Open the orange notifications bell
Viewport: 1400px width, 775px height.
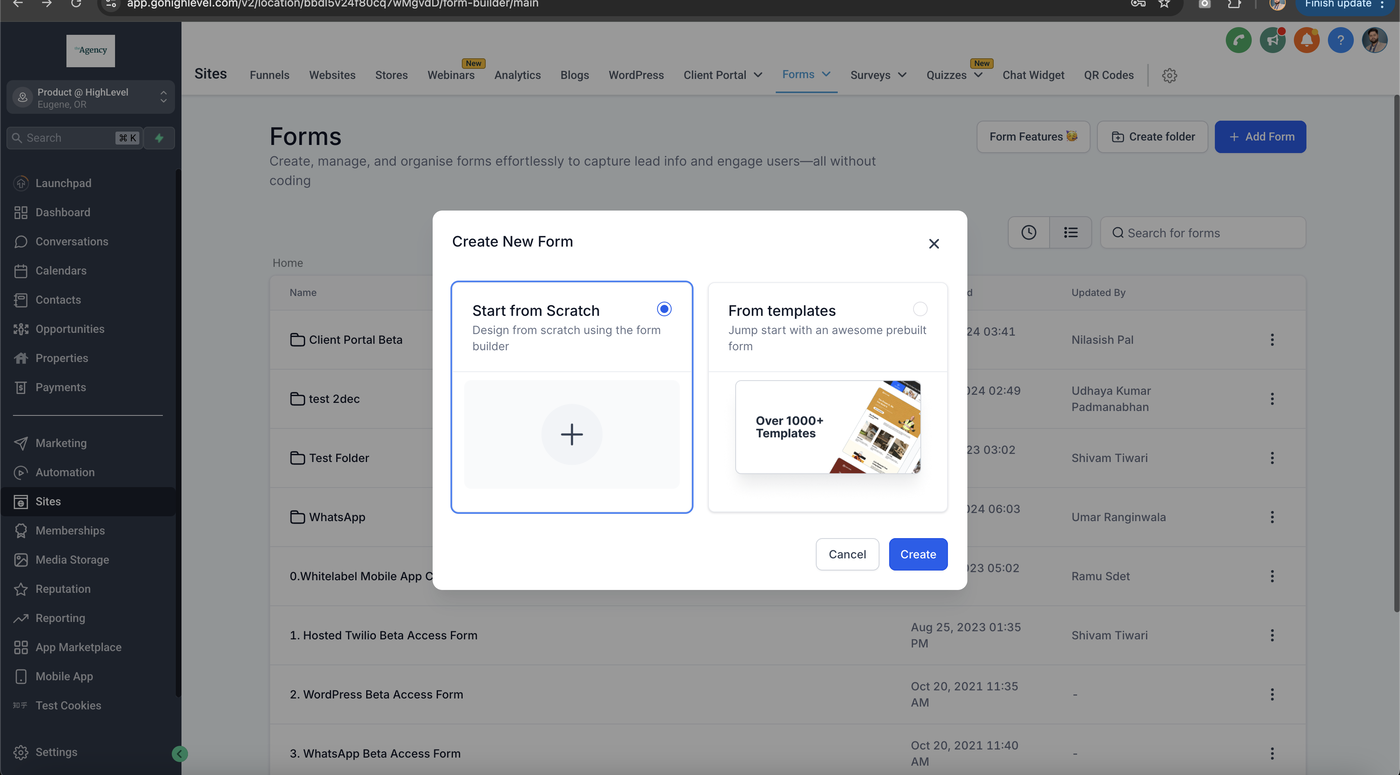coord(1306,40)
